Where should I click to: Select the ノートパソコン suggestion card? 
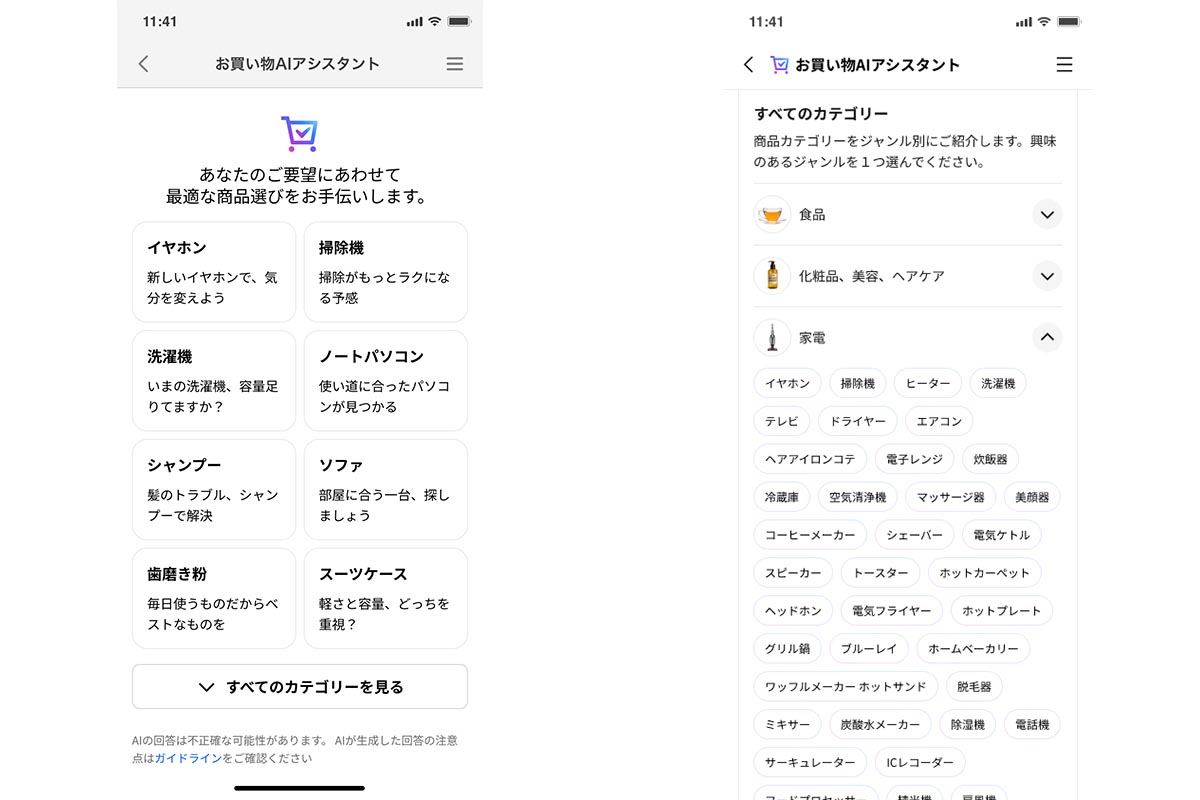(x=385, y=380)
